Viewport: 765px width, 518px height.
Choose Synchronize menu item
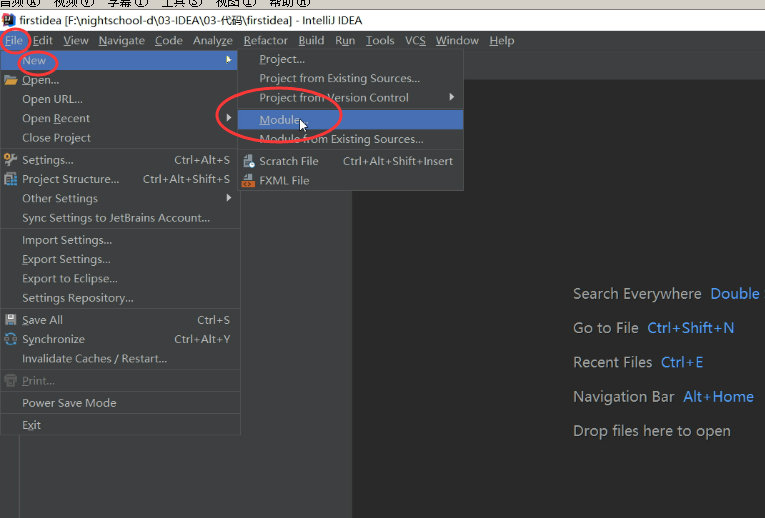[x=119, y=339]
